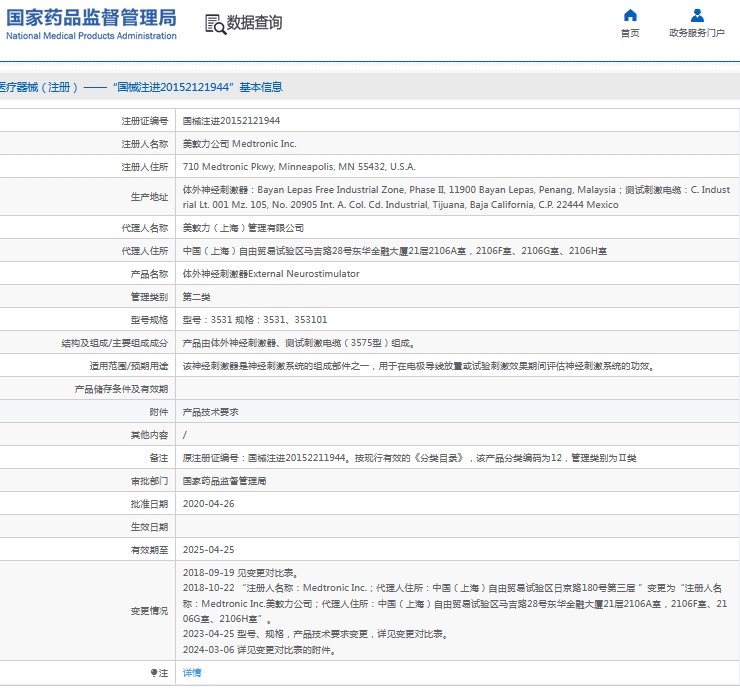The height and width of the screenshot is (692, 740).
Task: Click the intended use text 该神经刺激器是神经刺激系统
Action: (x=419, y=366)
